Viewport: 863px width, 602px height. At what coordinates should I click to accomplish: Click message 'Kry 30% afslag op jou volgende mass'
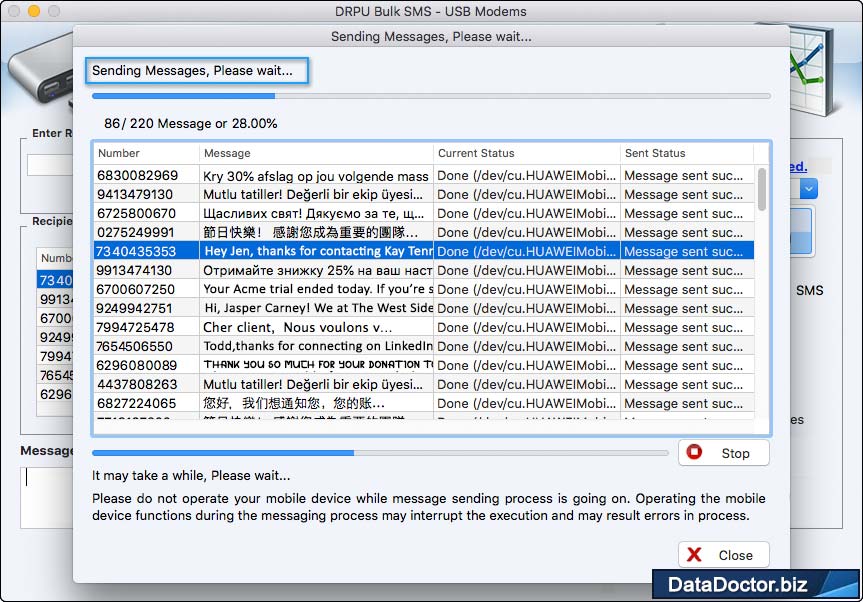[x=316, y=176]
